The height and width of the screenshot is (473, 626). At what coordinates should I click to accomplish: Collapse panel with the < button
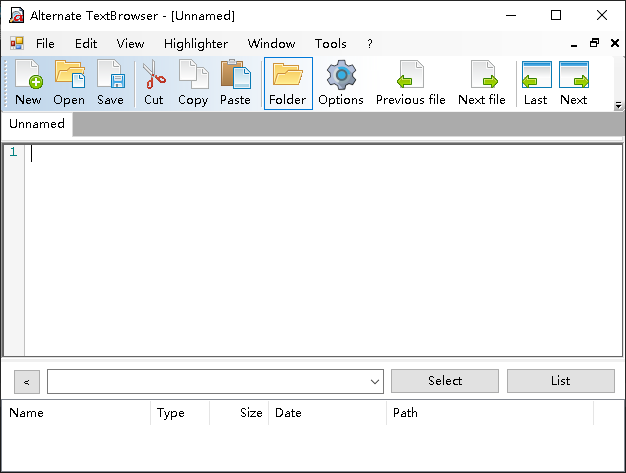(x=27, y=381)
